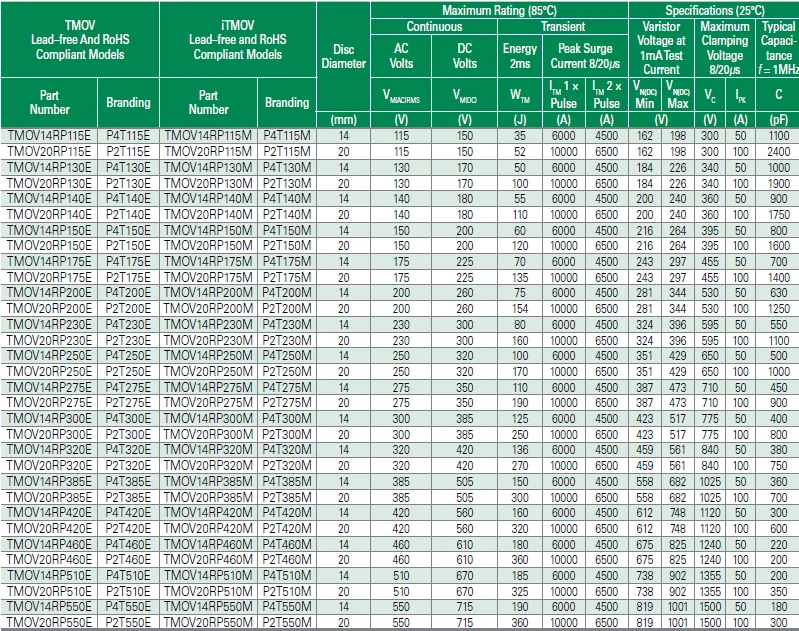The image size is (799, 631).
Task: Click the Disc Diameter column header
Action: [343, 56]
